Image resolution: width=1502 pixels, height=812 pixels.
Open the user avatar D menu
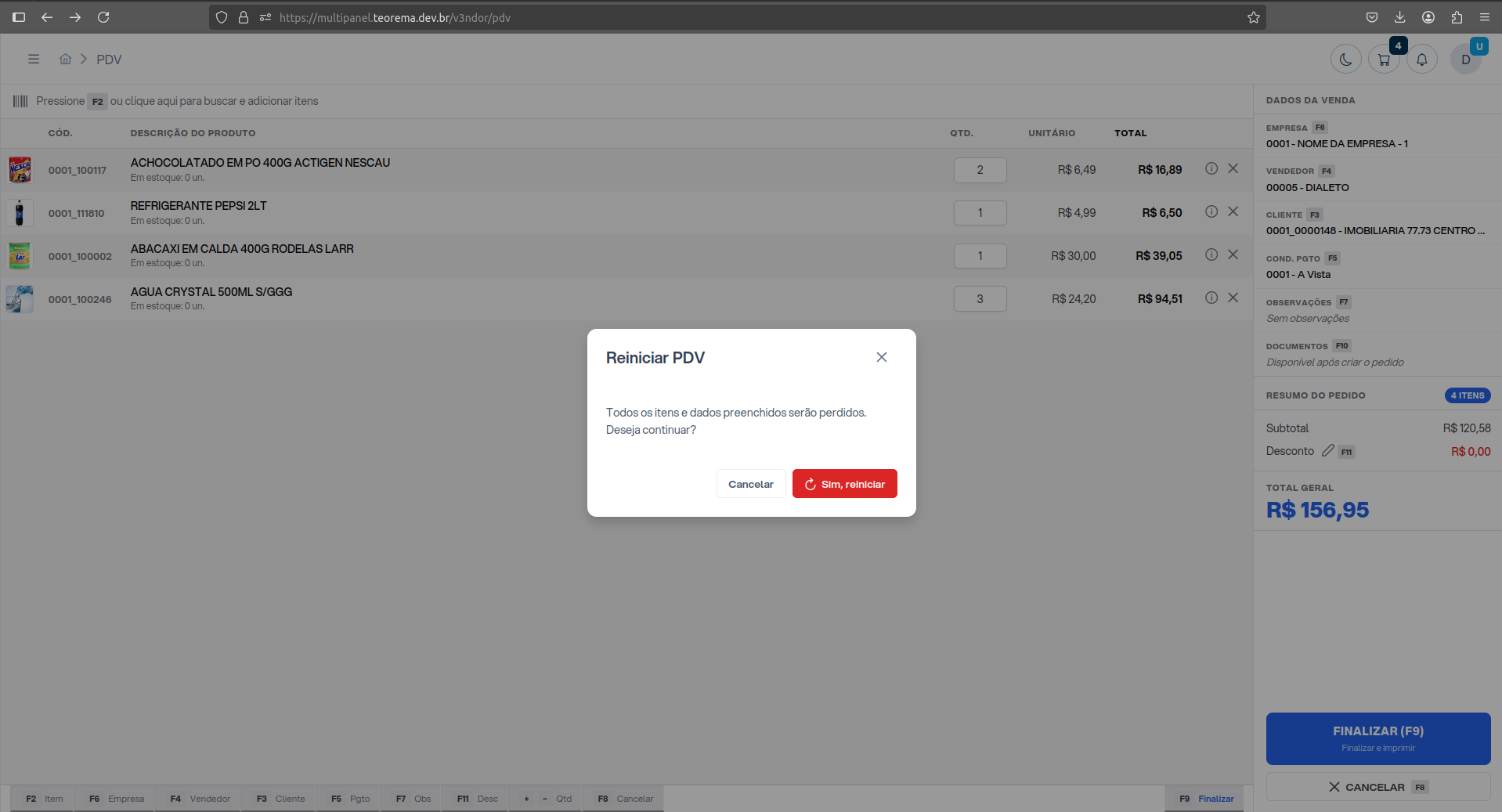[x=1465, y=60]
